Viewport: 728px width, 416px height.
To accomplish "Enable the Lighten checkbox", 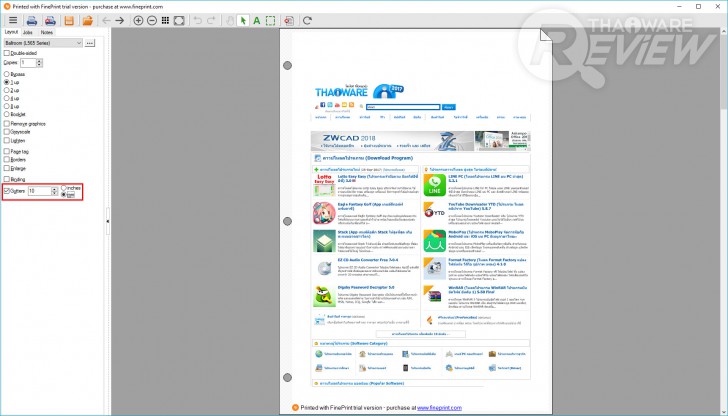I will pos(6,140).
